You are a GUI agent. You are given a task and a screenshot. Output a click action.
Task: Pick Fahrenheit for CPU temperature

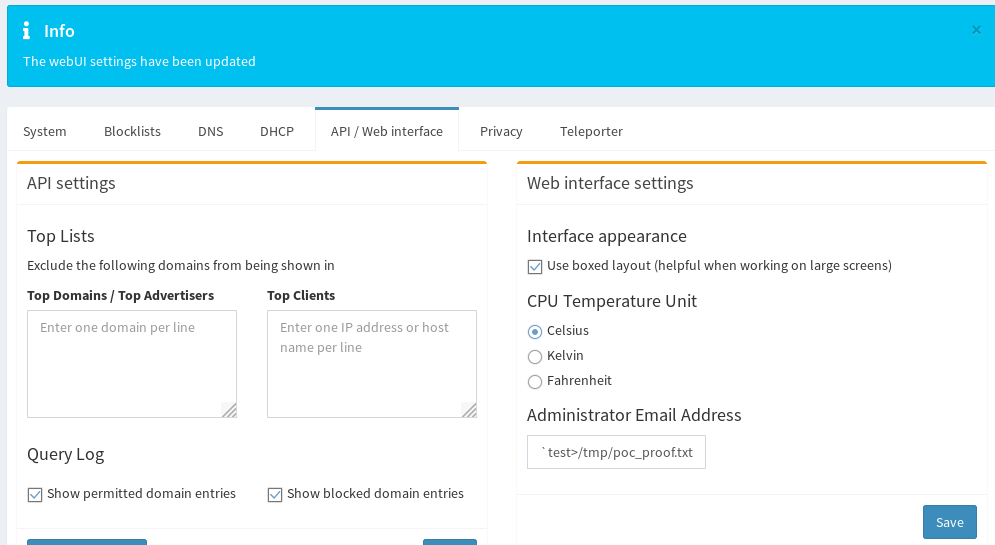tap(535, 381)
